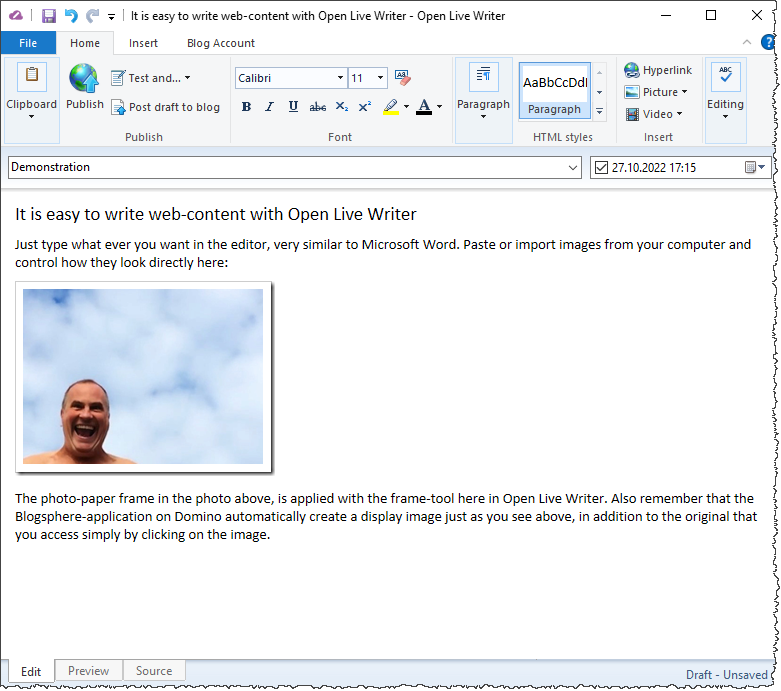
Task: Toggle Bold formatting
Action: pyautogui.click(x=246, y=107)
